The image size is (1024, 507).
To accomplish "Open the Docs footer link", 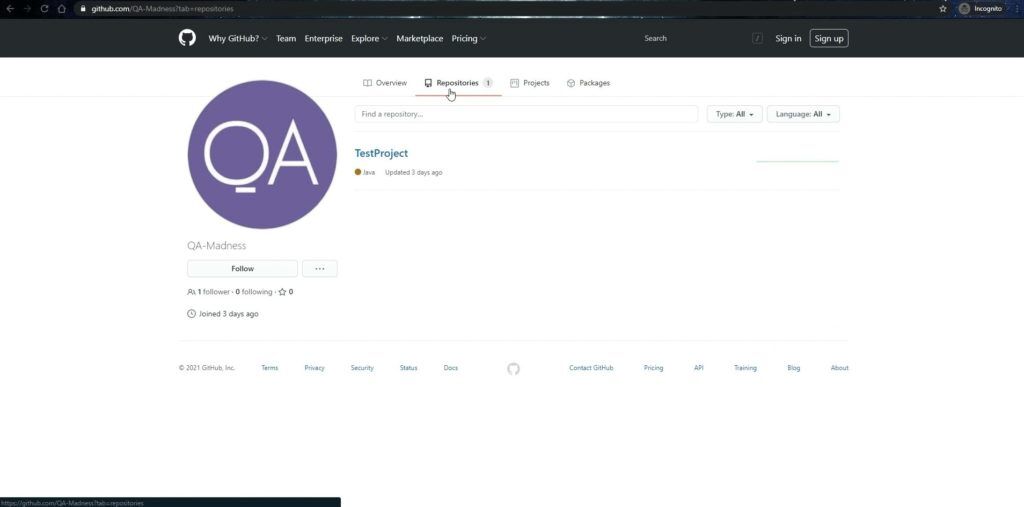I will [x=451, y=368].
